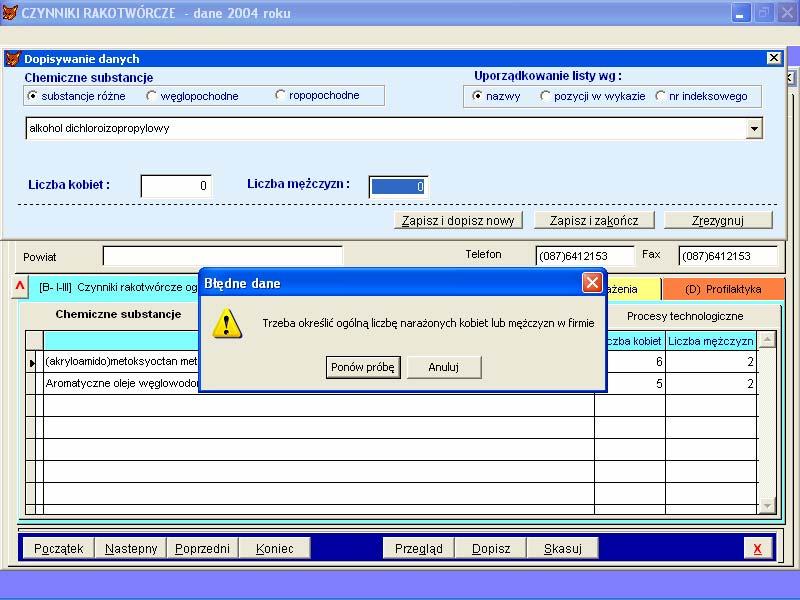Click 'Anuluj' in the error dialog
This screenshot has width=800, height=600.
[444, 367]
